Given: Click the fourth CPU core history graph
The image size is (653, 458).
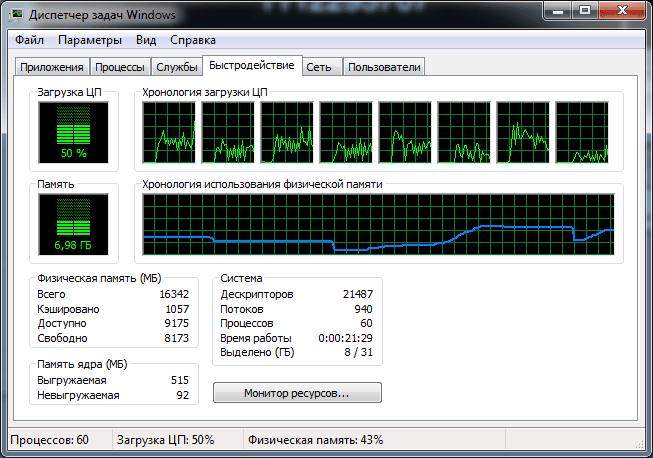Looking at the screenshot, I should pos(346,132).
